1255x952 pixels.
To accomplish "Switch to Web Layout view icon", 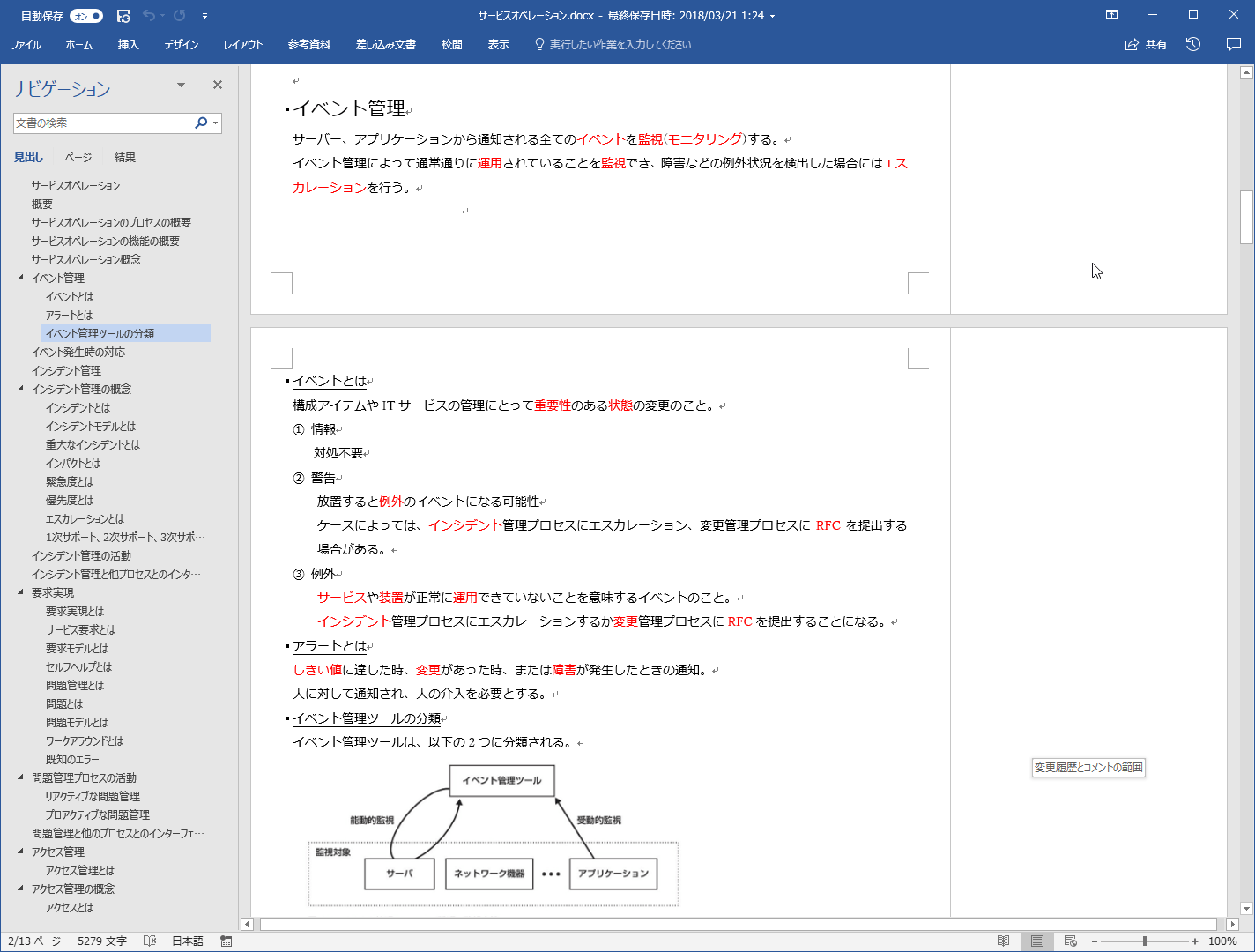I will (x=1071, y=941).
